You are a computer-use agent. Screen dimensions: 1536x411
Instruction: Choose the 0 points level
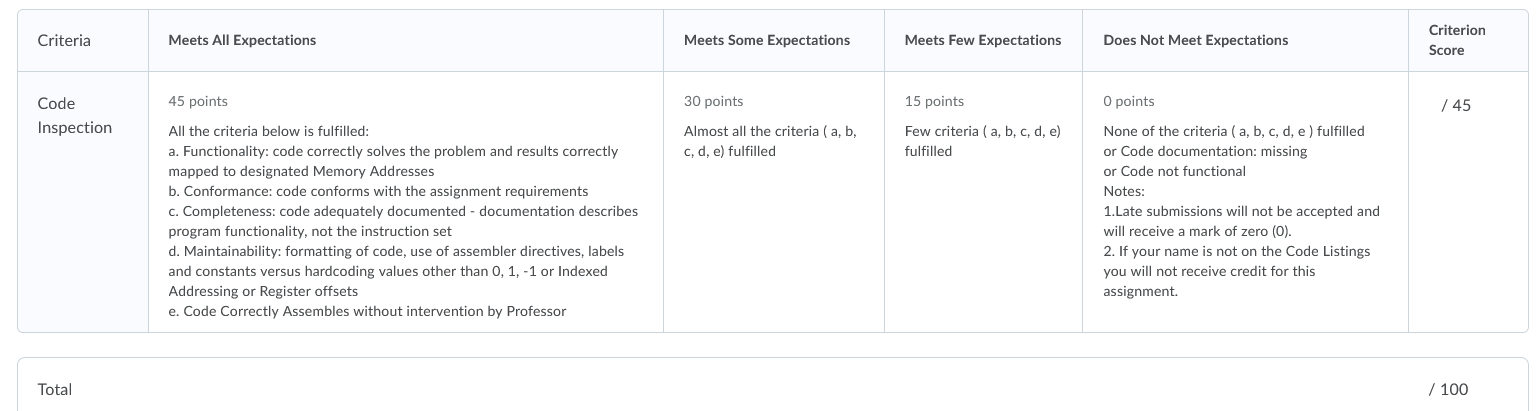coord(1128,101)
